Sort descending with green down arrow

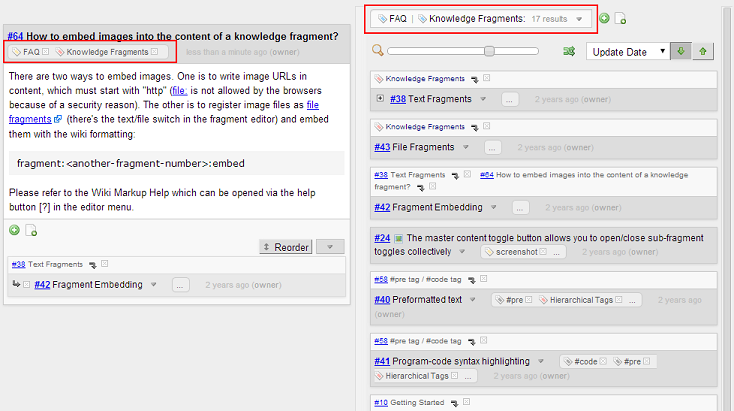click(x=680, y=51)
